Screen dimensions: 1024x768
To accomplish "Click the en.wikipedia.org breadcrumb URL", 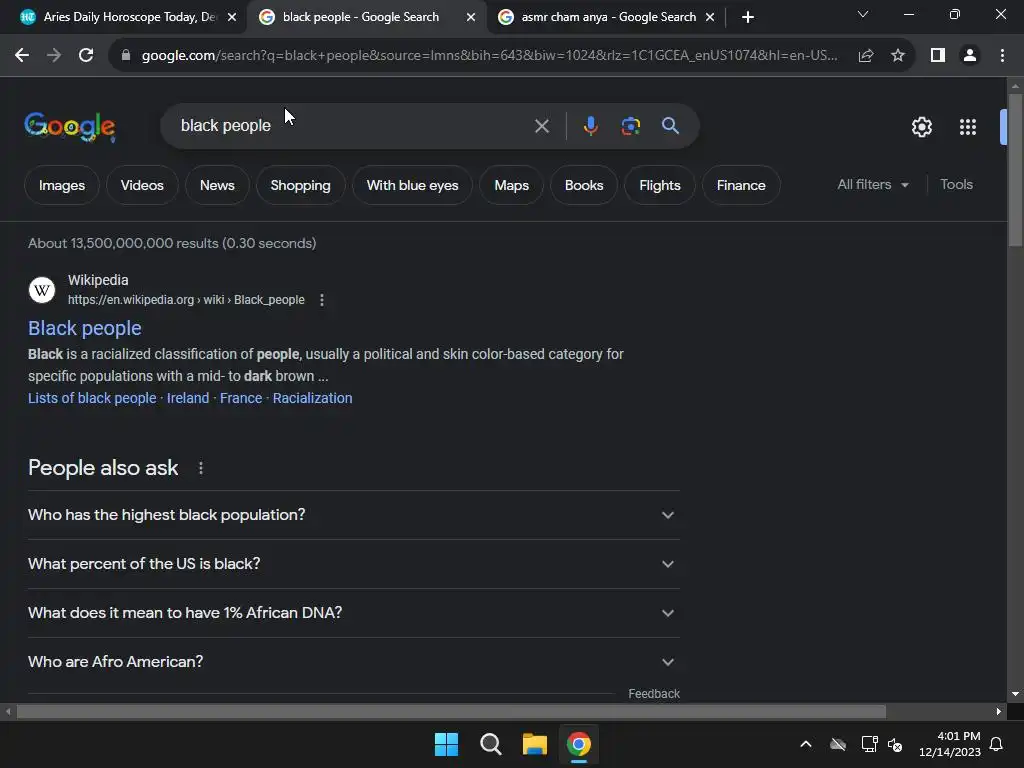I will click(186, 300).
